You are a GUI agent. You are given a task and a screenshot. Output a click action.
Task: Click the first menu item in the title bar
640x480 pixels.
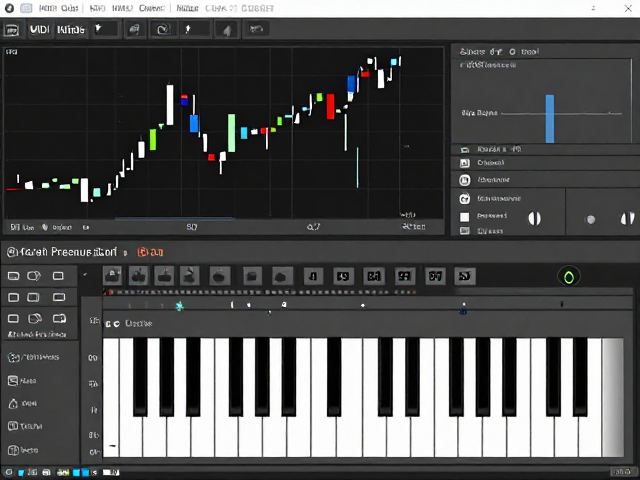[47, 8]
